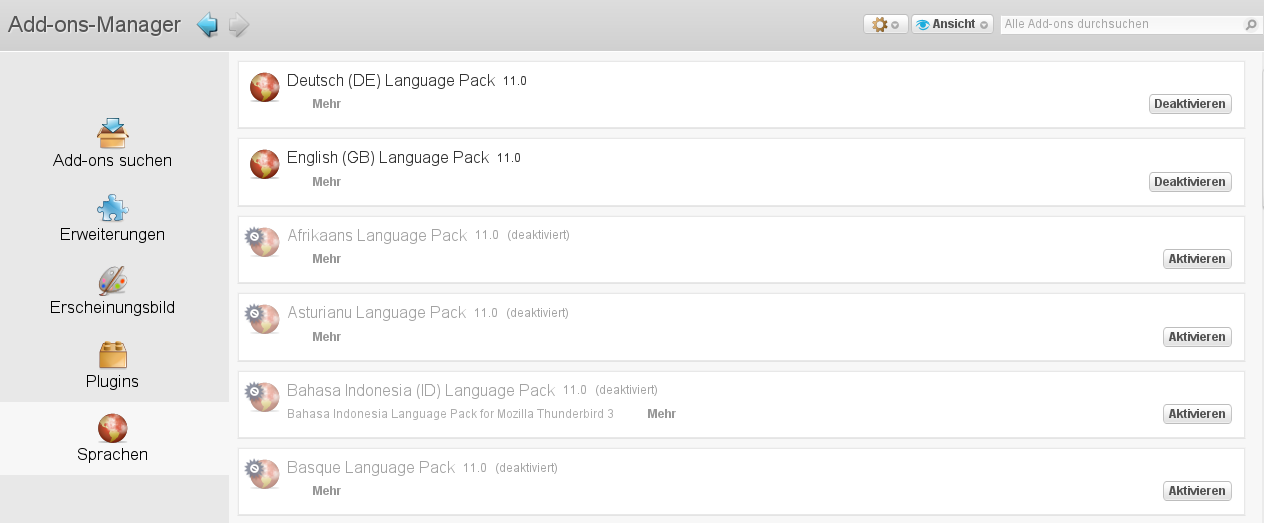Viewport: 1264px width, 523px height.
Task: Click the blue back arrow icon
Action: coord(207,25)
